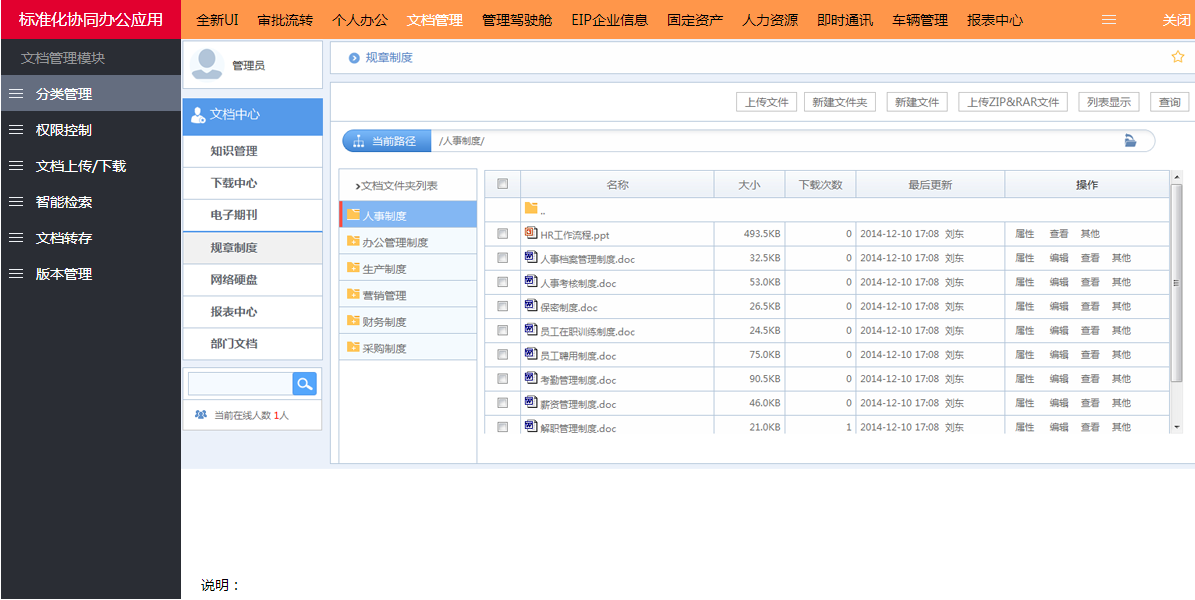The height and width of the screenshot is (600, 1195).
Task: Click the hamburger icon beside 智能检索
Action: pos(15,202)
